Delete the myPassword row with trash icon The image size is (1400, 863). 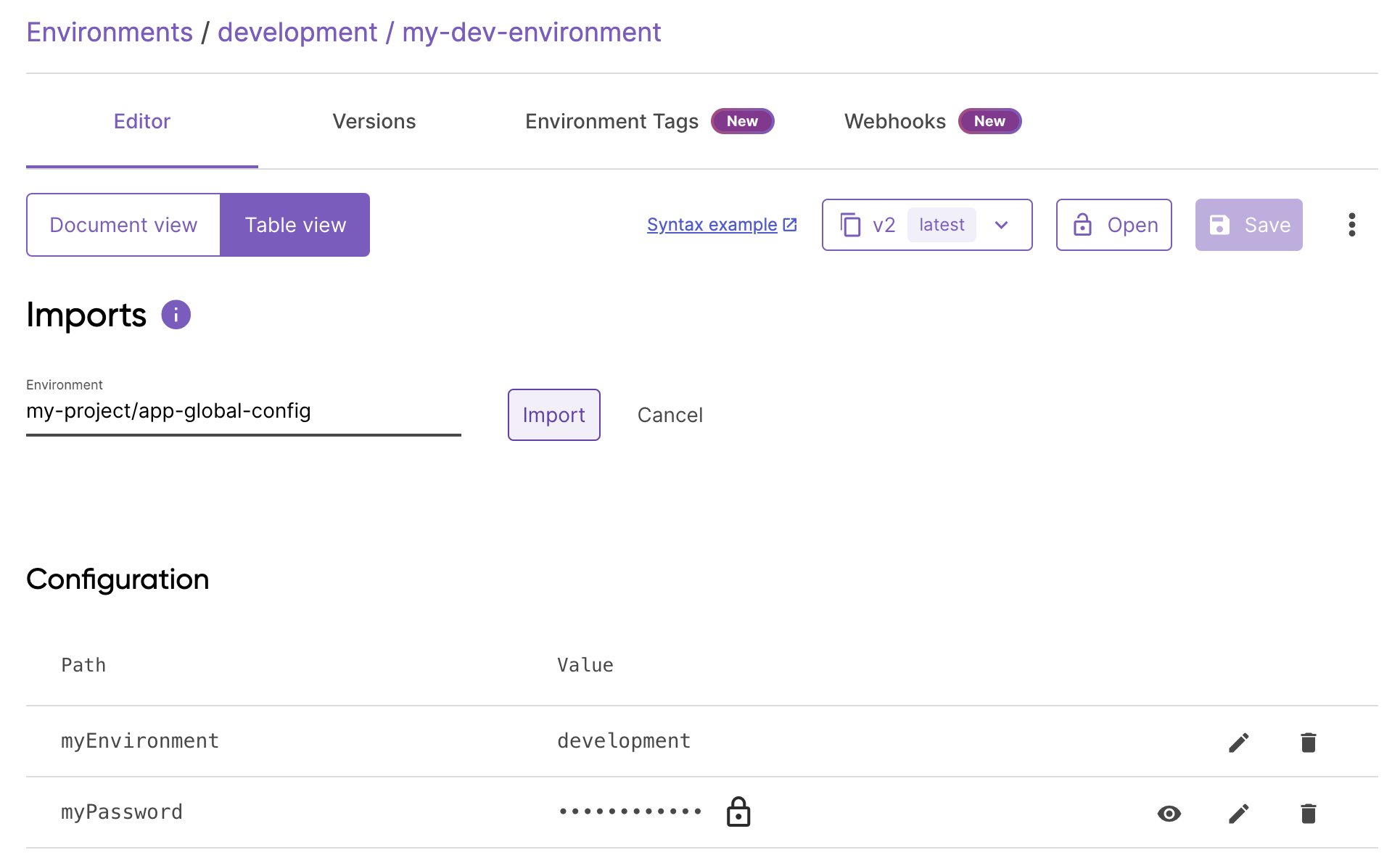1309,813
